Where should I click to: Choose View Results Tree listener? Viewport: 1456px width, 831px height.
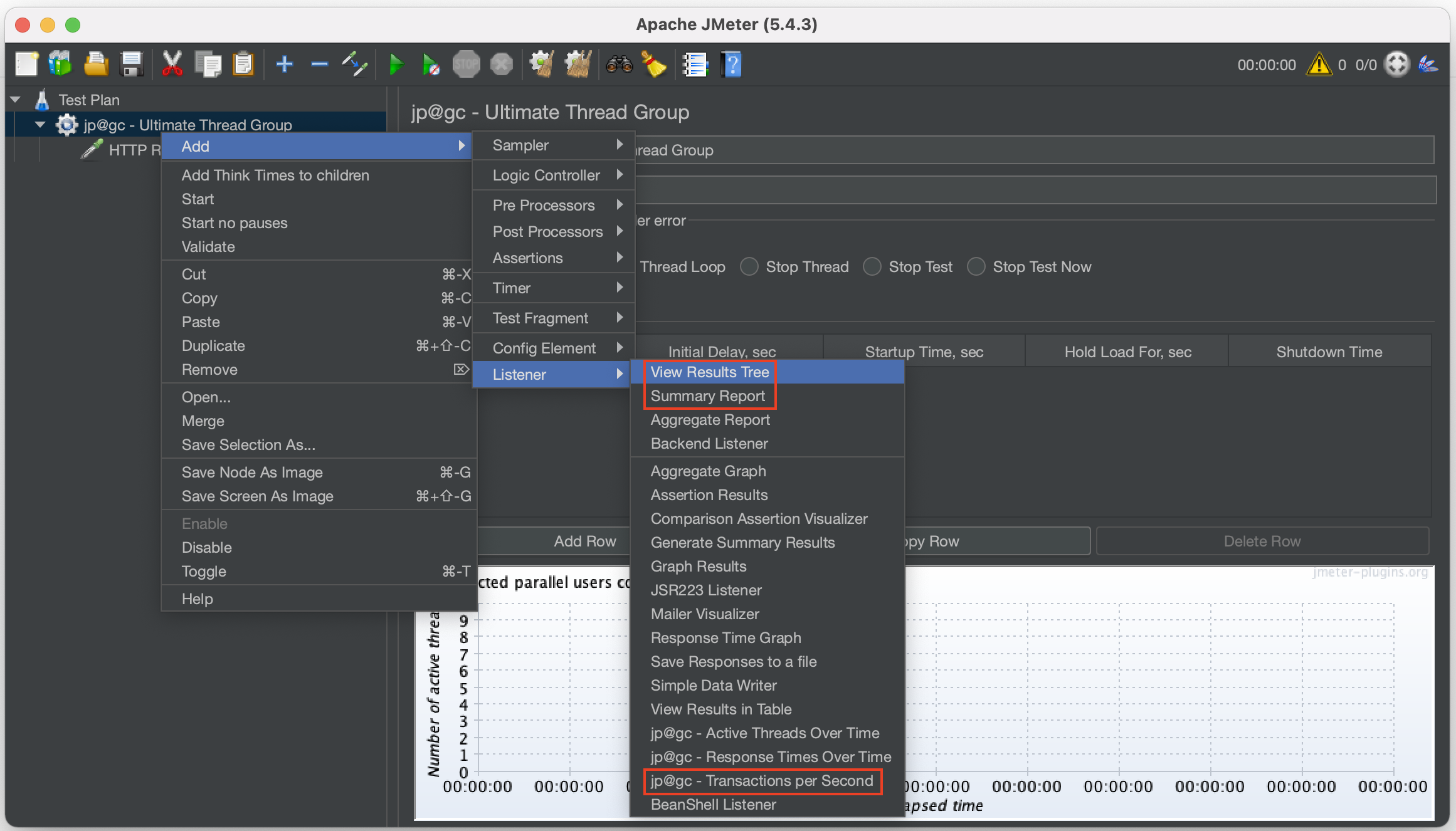pos(768,372)
